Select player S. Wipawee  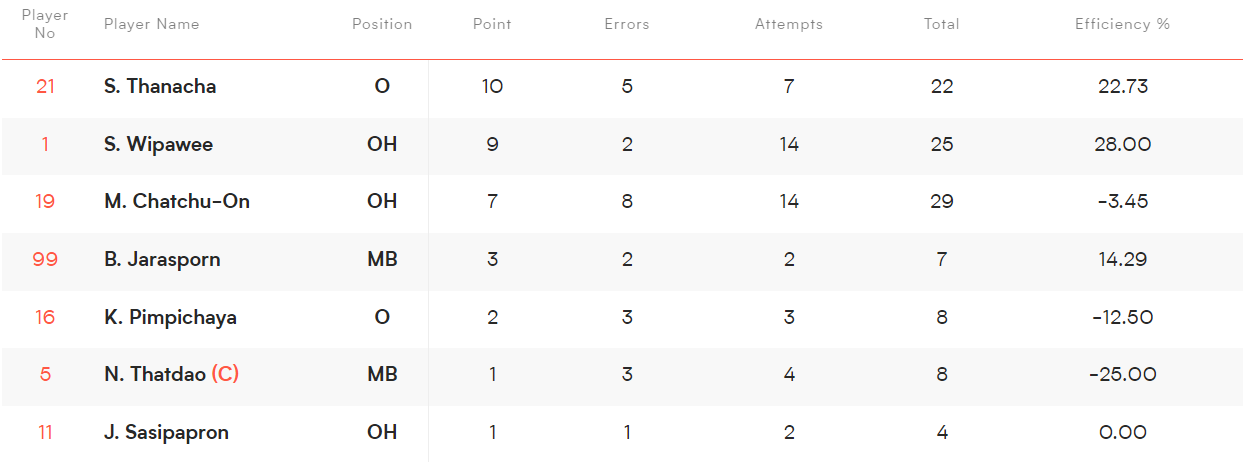point(158,144)
